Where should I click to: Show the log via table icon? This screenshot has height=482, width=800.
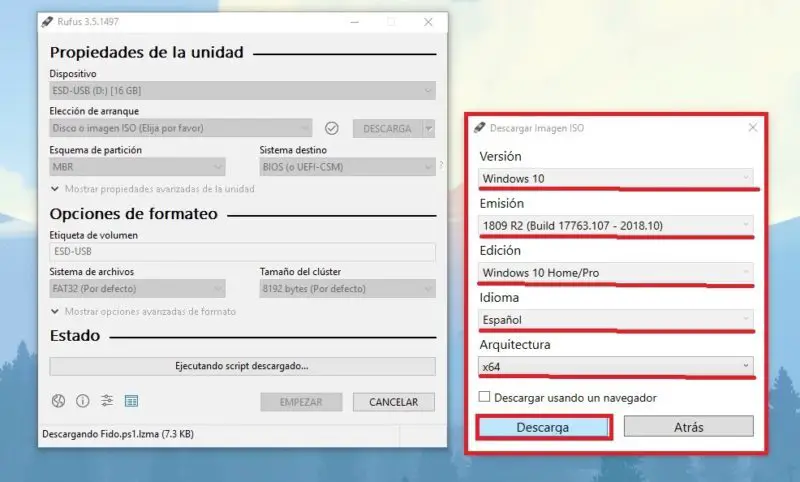click(131, 401)
